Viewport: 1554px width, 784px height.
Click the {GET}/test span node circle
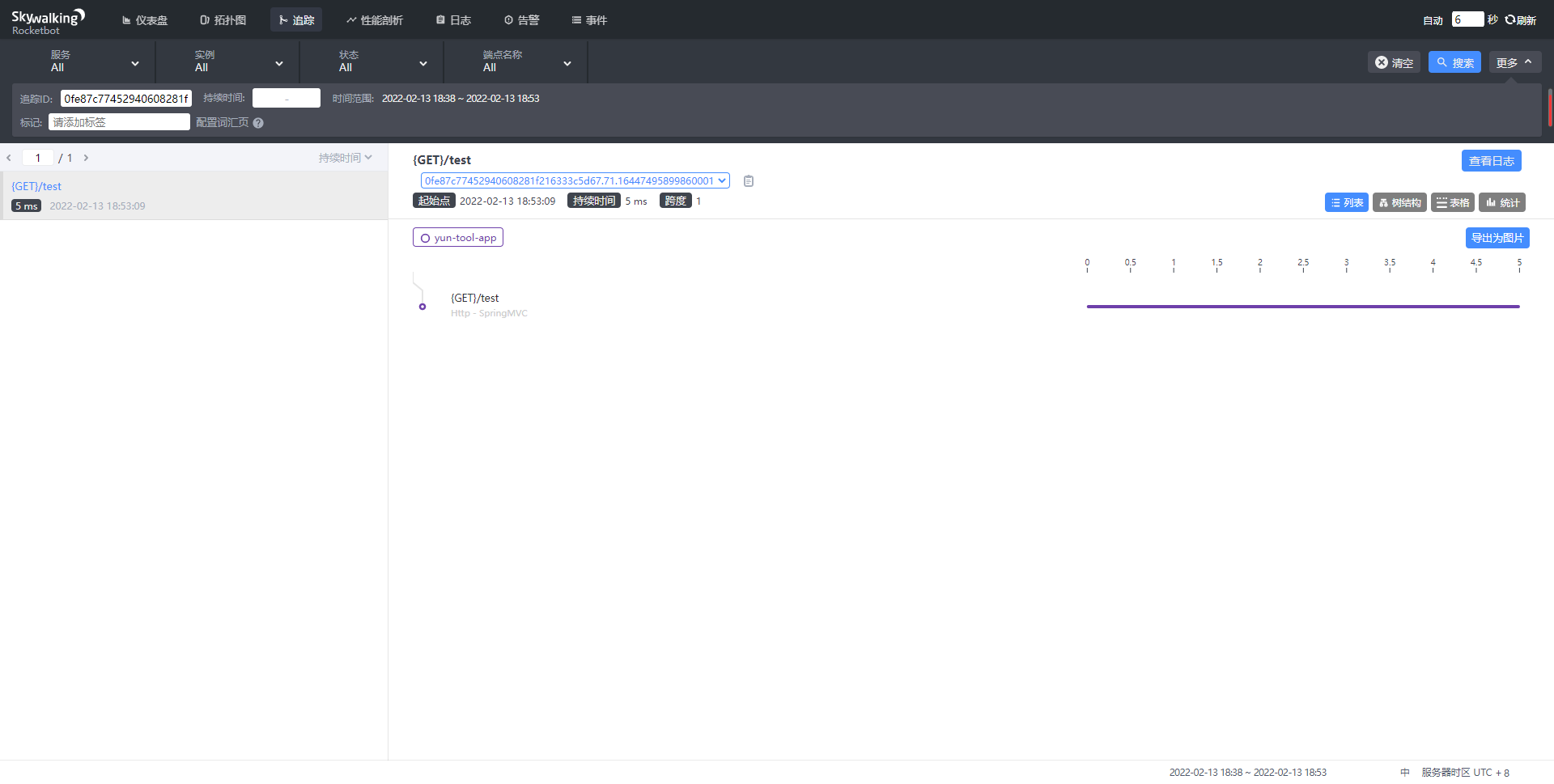[x=422, y=307]
